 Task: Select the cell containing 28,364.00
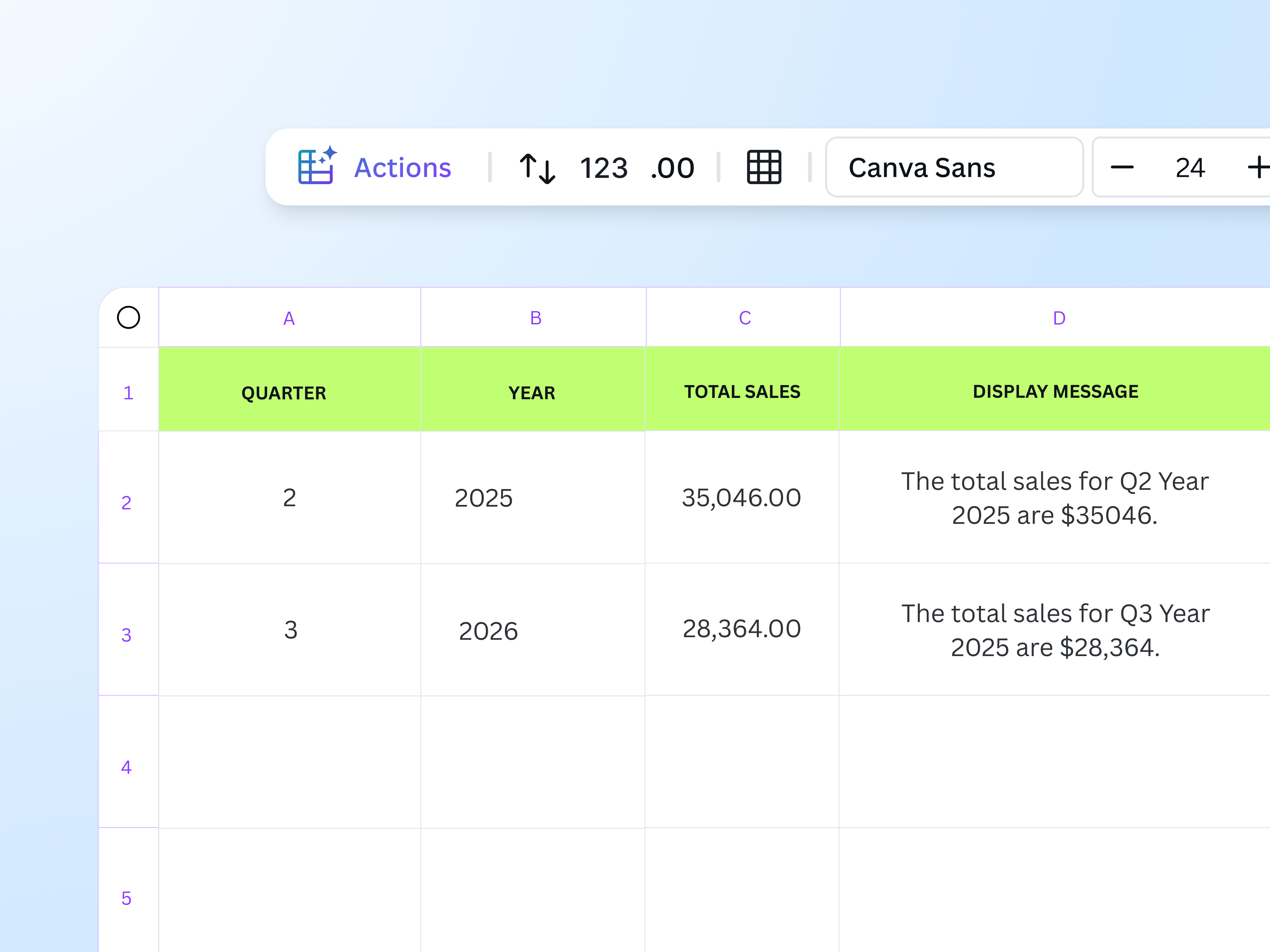point(742,630)
